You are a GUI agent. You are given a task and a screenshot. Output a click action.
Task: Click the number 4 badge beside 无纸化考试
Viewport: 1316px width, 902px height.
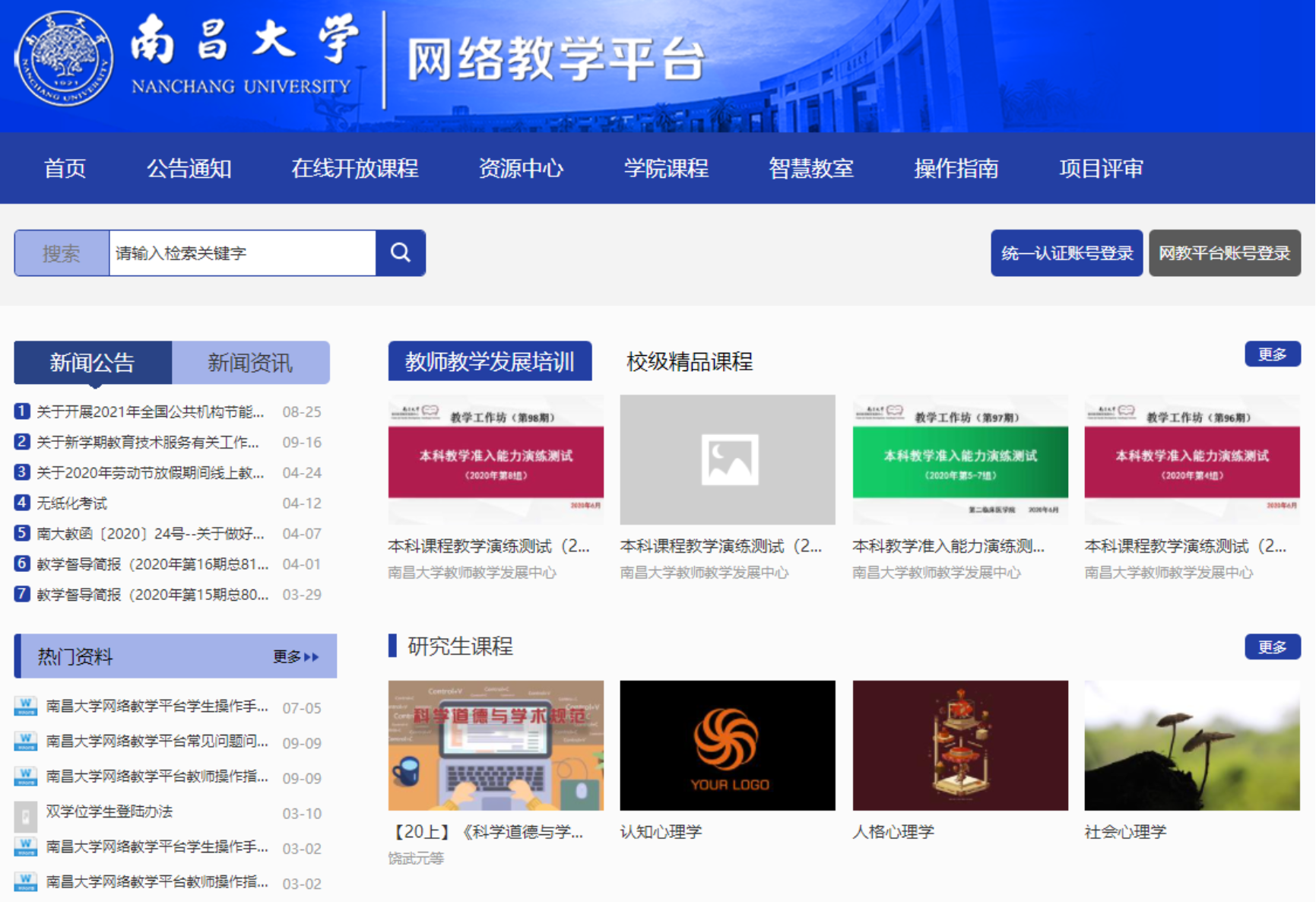pyautogui.click(x=22, y=503)
